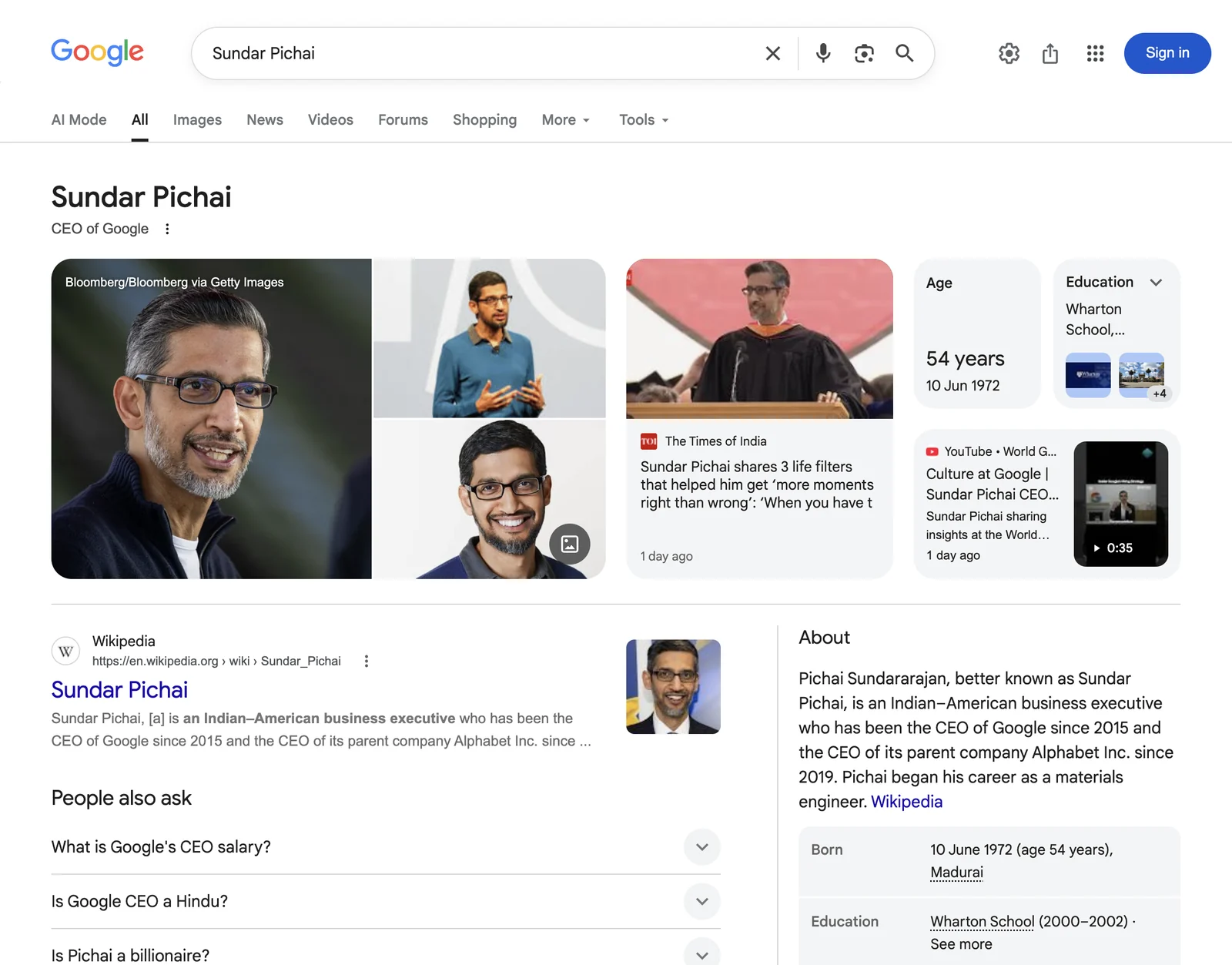This screenshot has width=1232, height=965.
Task: Start voice search with microphone icon
Action: pos(823,53)
